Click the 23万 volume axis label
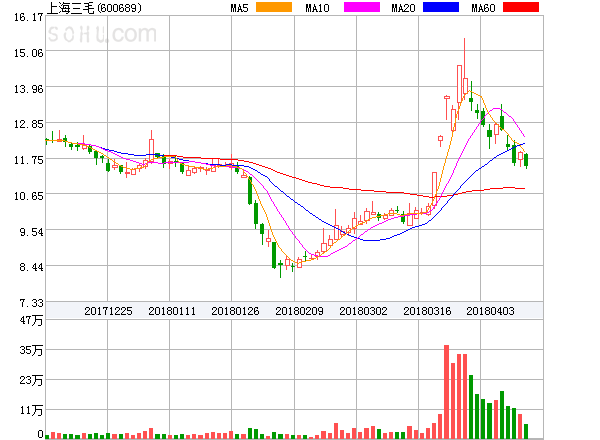Image resolution: width=600 pixels, height=440 pixels. click(x=31, y=380)
